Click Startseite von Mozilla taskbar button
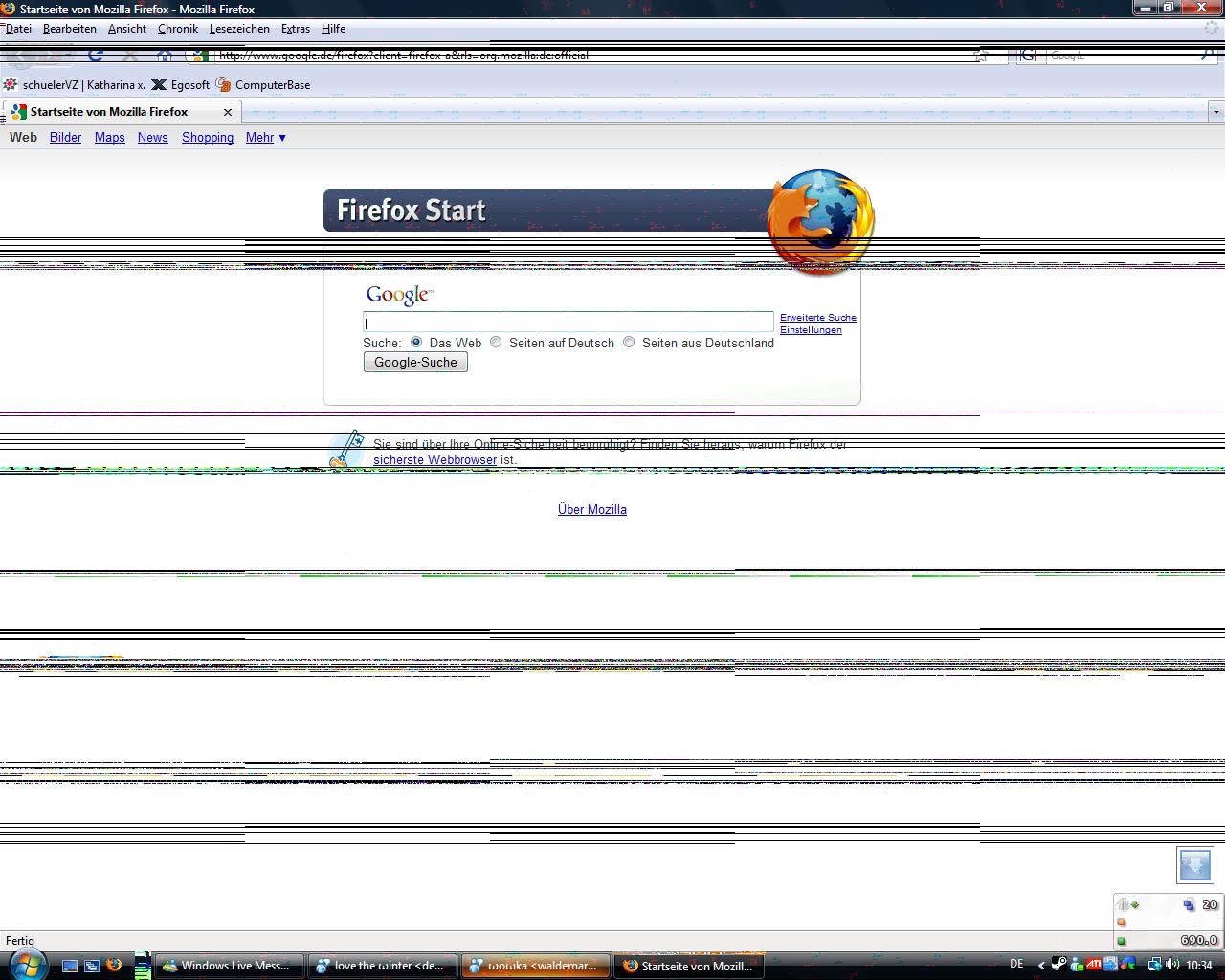 tap(689, 966)
